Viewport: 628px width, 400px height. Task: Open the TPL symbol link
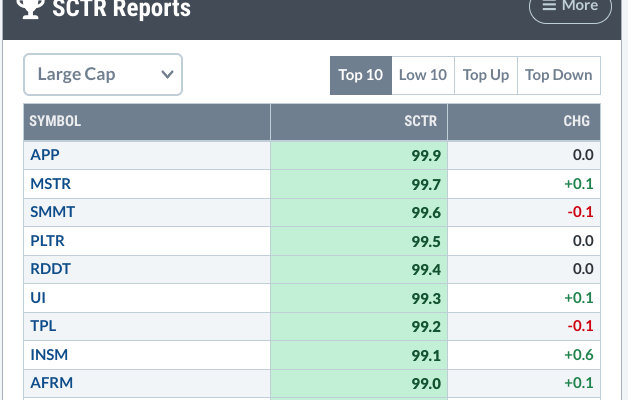43,326
